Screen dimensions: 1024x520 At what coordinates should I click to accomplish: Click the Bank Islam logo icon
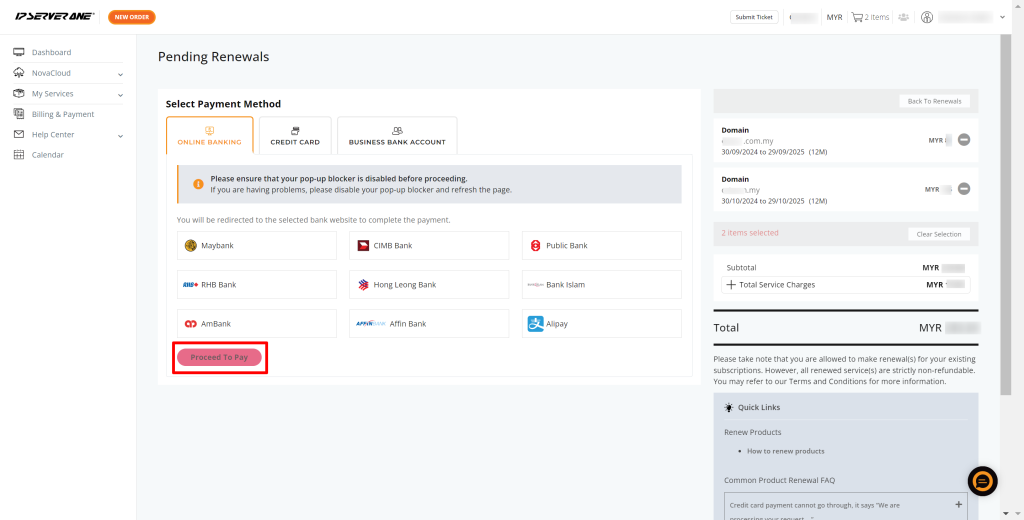point(536,285)
